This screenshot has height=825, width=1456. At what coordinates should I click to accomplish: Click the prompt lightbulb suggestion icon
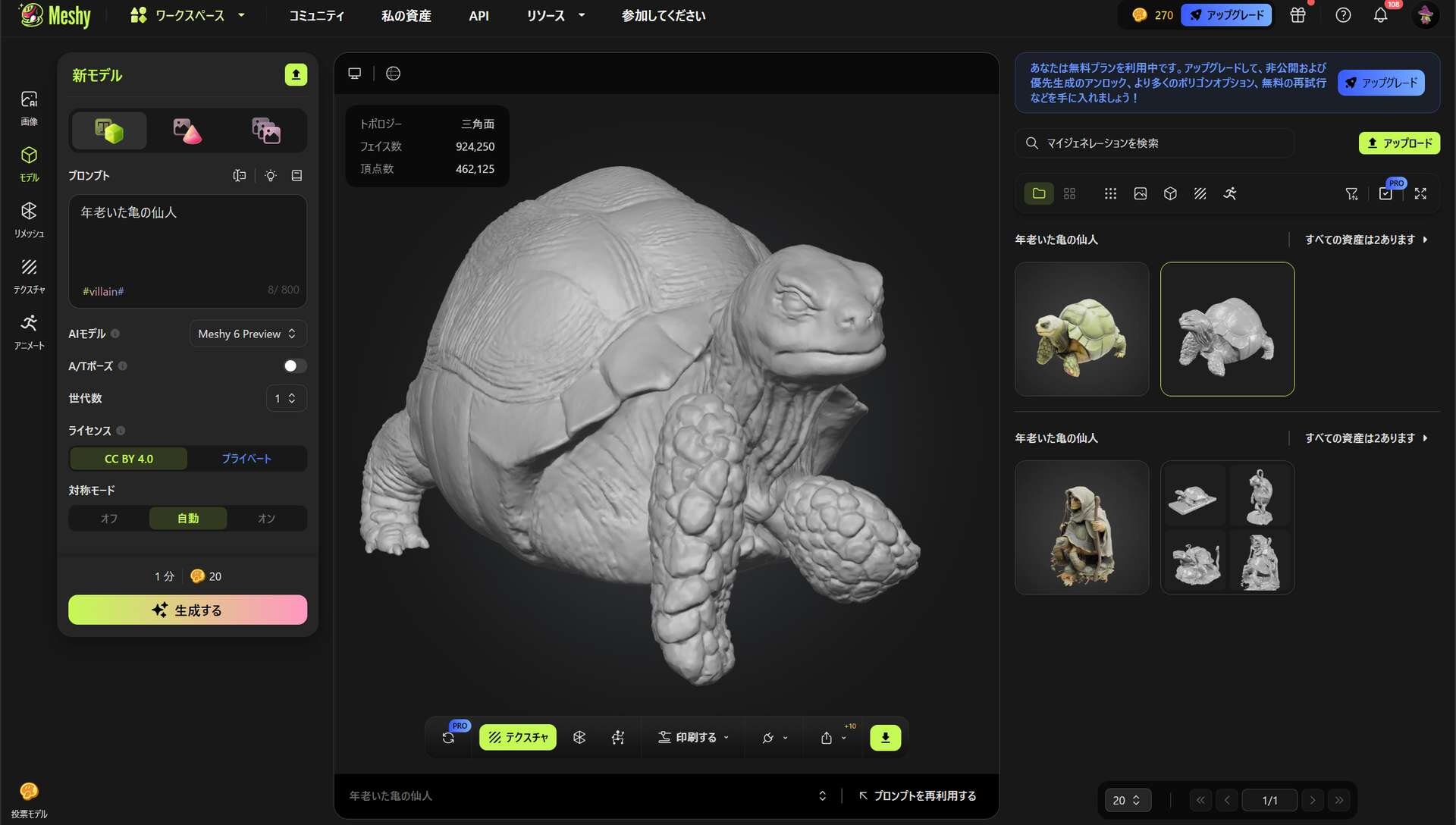pyautogui.click(x=271, y=176)
